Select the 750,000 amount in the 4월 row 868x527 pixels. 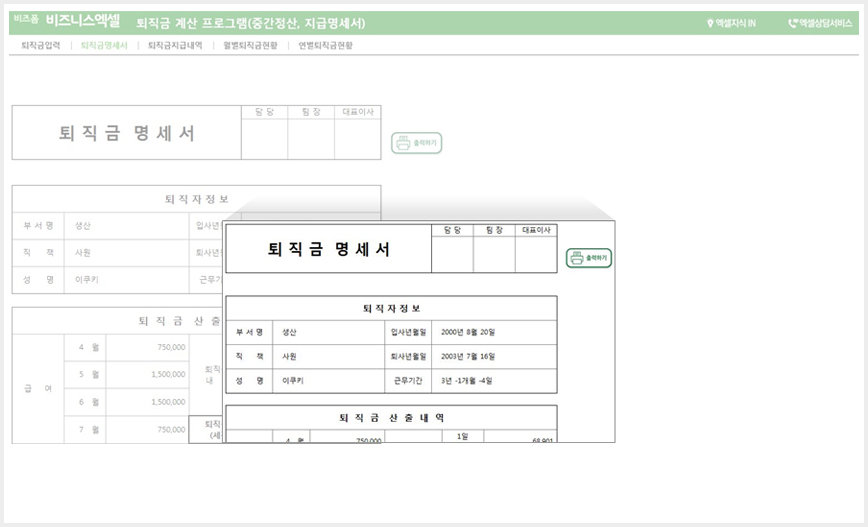[147, 348]
